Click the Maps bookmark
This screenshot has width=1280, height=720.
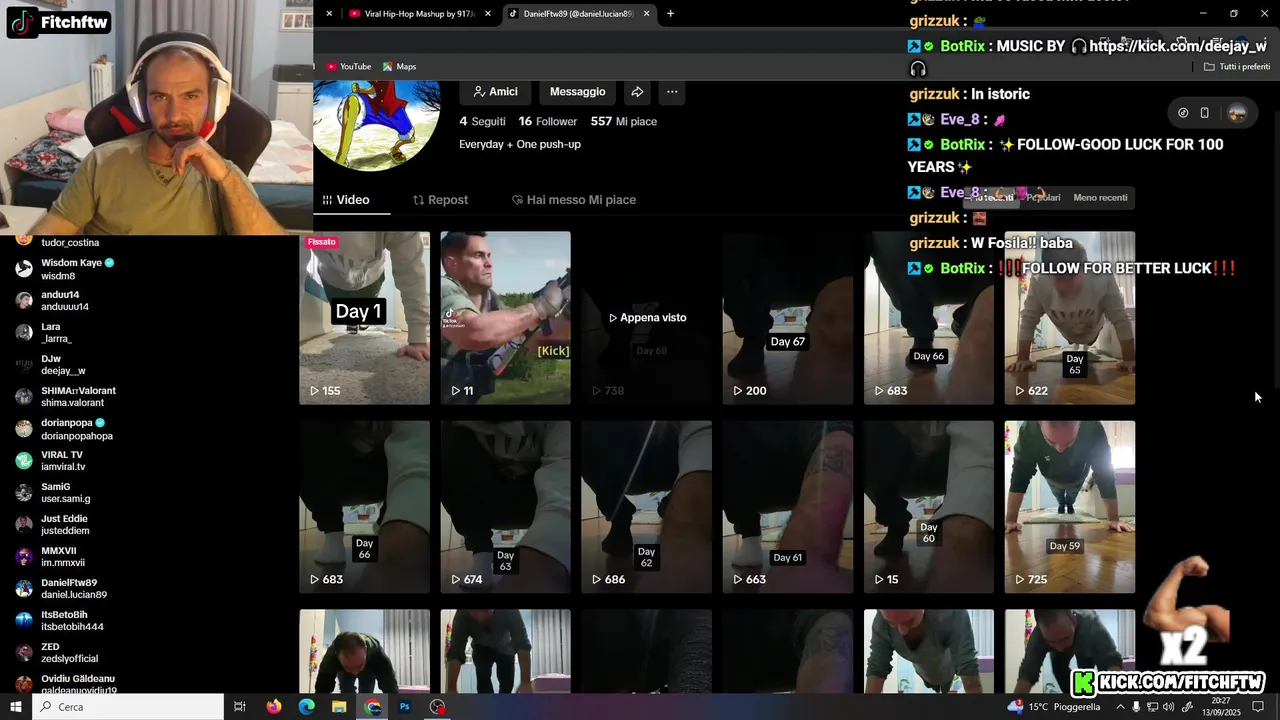(399, 67)
